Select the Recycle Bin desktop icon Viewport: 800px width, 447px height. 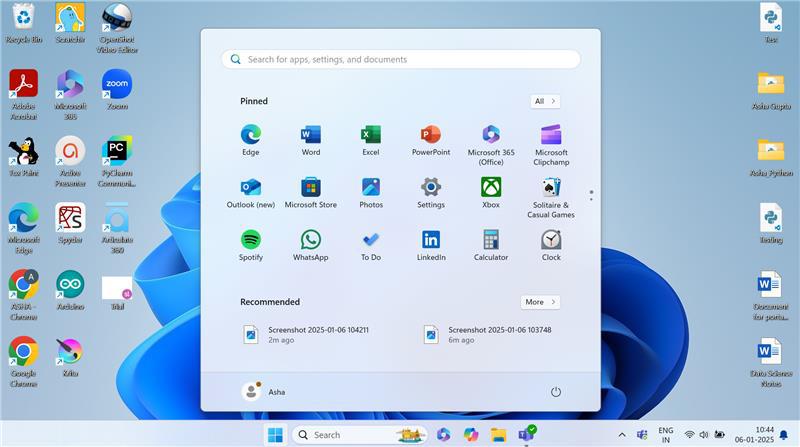[x=23, y=23]
